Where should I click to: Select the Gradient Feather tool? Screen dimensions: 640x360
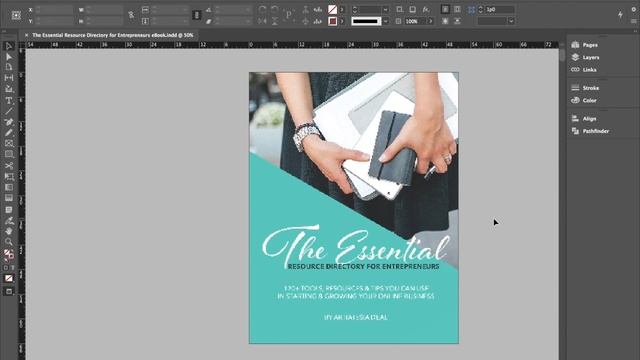9,198
